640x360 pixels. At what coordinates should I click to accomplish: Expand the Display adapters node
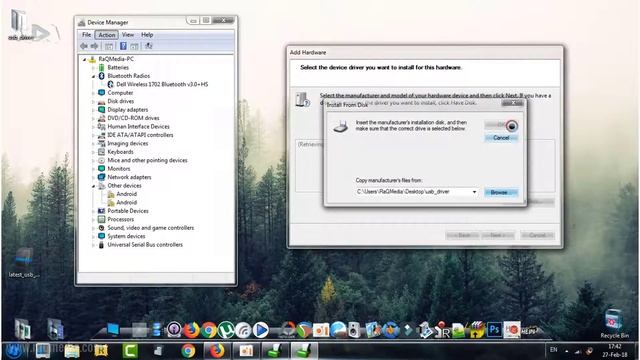click(93, 110)
